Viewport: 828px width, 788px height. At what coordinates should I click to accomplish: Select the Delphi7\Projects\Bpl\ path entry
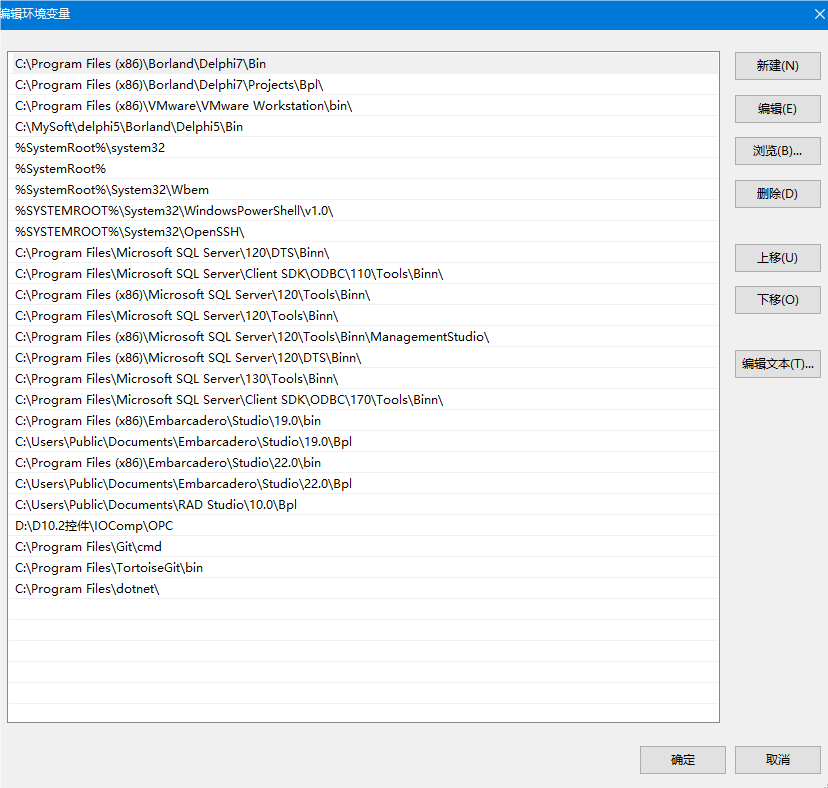(x=363, y=85)
